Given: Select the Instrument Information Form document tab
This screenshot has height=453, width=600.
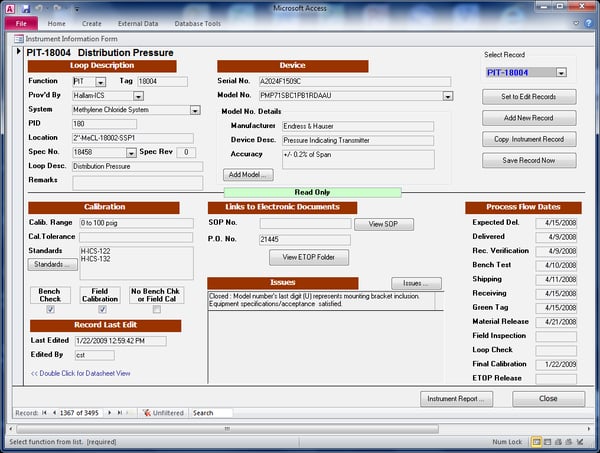Looking at the screenshot, I should coord(66,39).
